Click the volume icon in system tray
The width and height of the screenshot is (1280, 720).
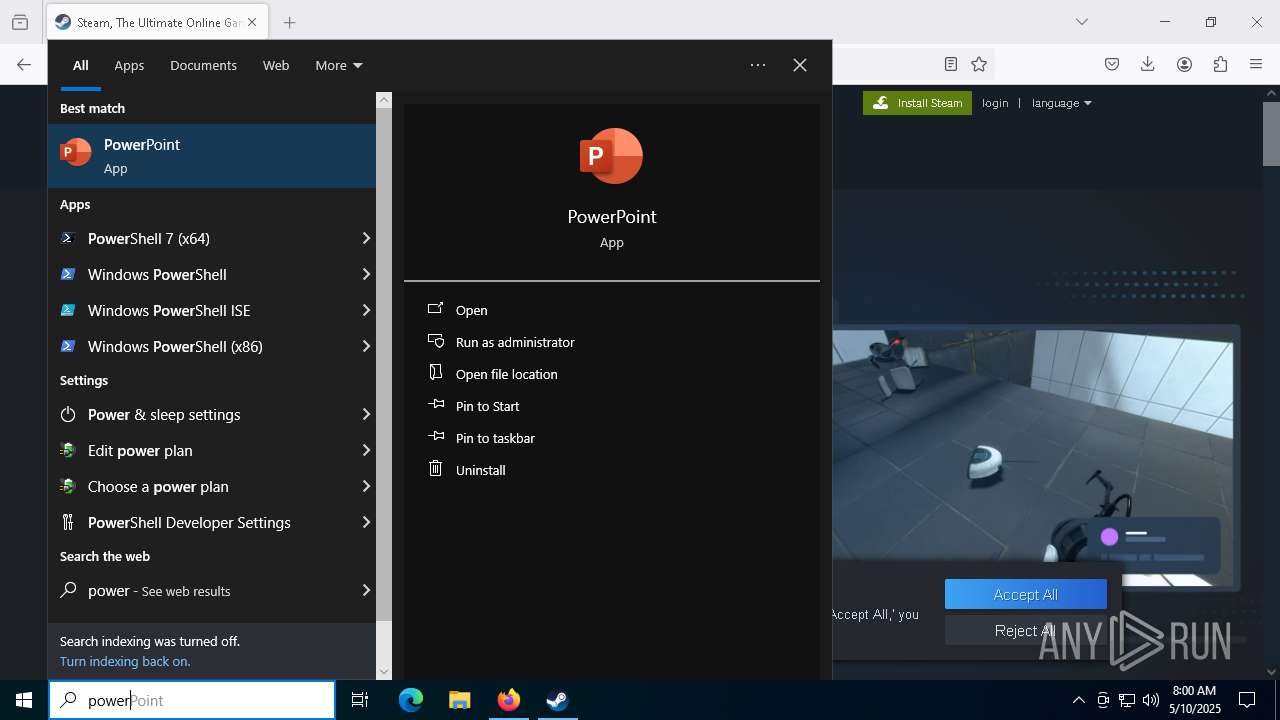tap(1151, 700)
